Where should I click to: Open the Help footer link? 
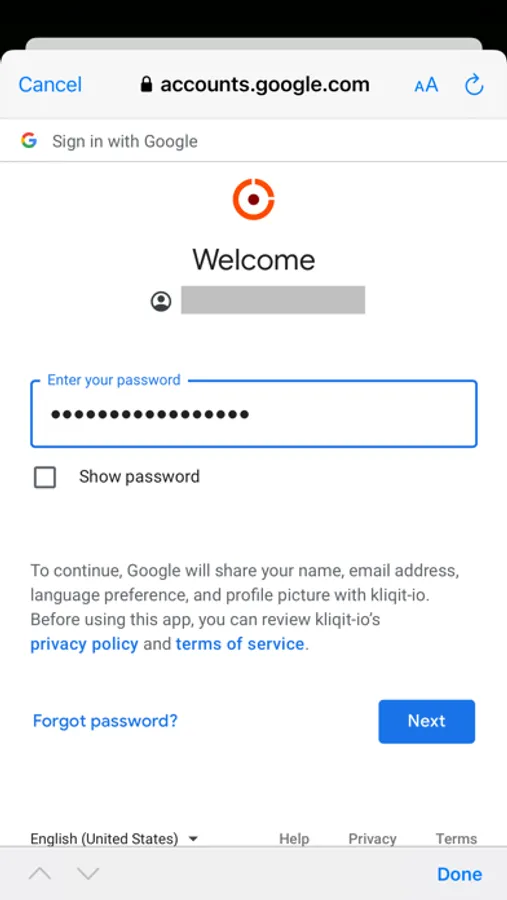click(294, 839)
